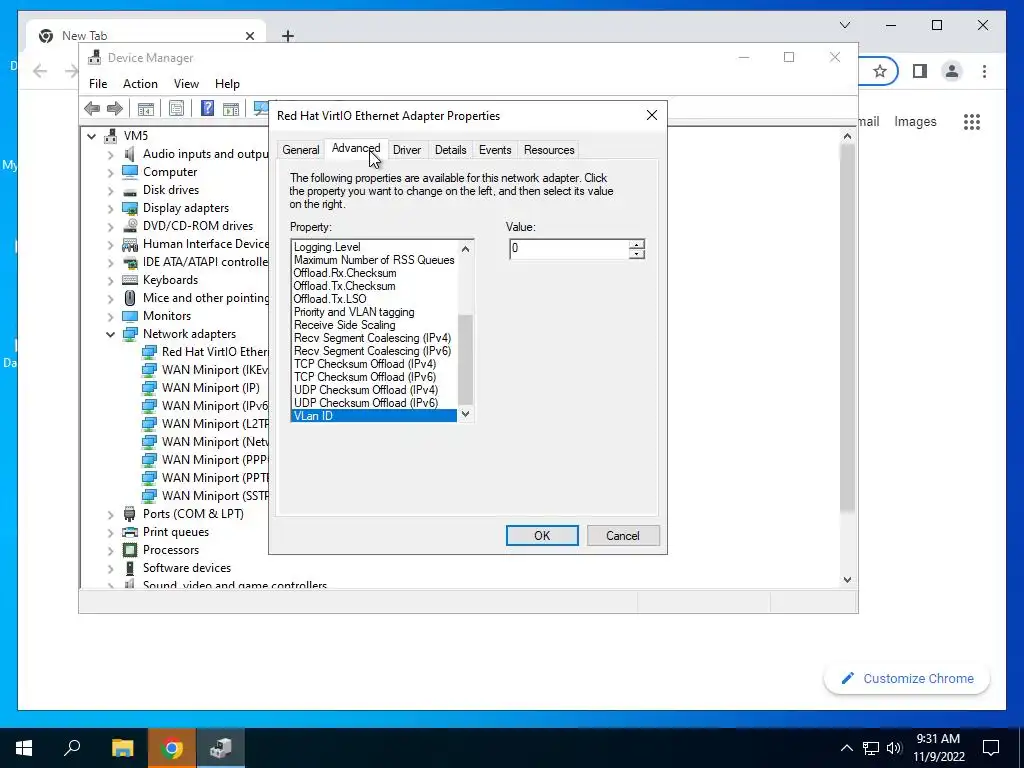The image size is (1024, 768).
Task: Click Show/Hide Action Pane toolbar icon
Action: [x=231, y=108]
